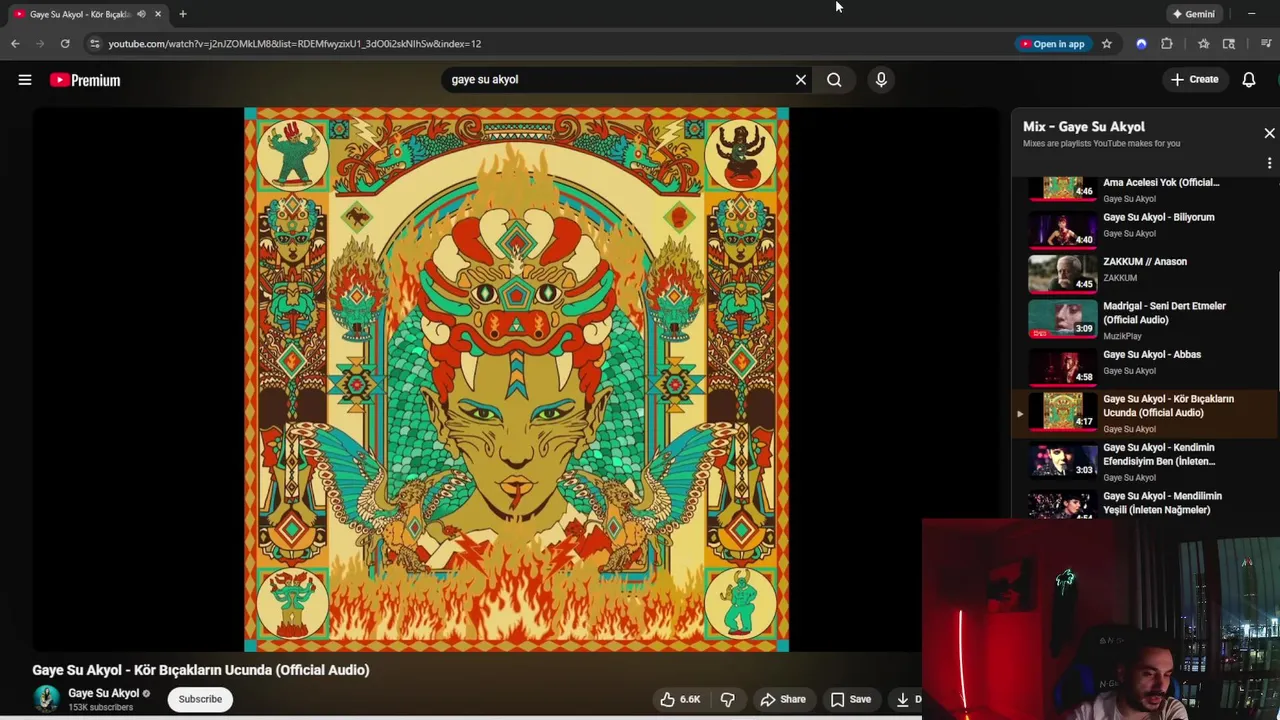
Task: Click the 'ZAKKUM' channel name under Anason
Action: (1120, 278)
